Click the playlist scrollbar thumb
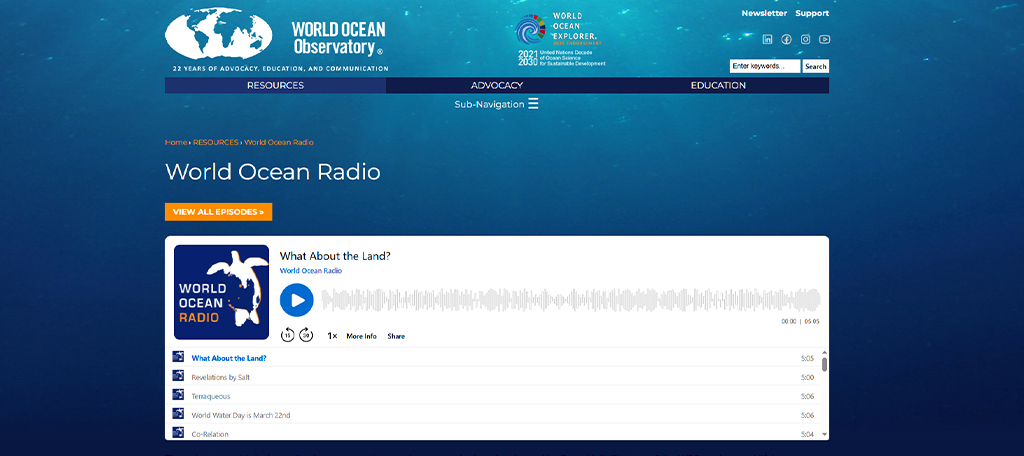 [824, 364]
